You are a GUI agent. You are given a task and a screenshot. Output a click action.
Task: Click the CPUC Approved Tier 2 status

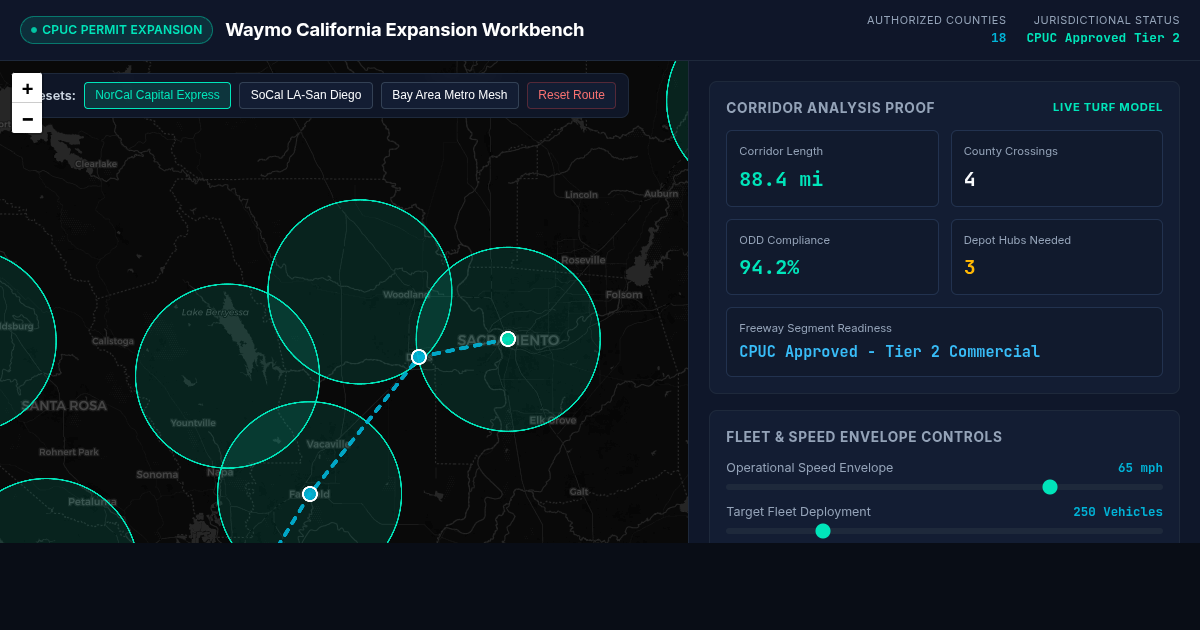click(1103, 38)
